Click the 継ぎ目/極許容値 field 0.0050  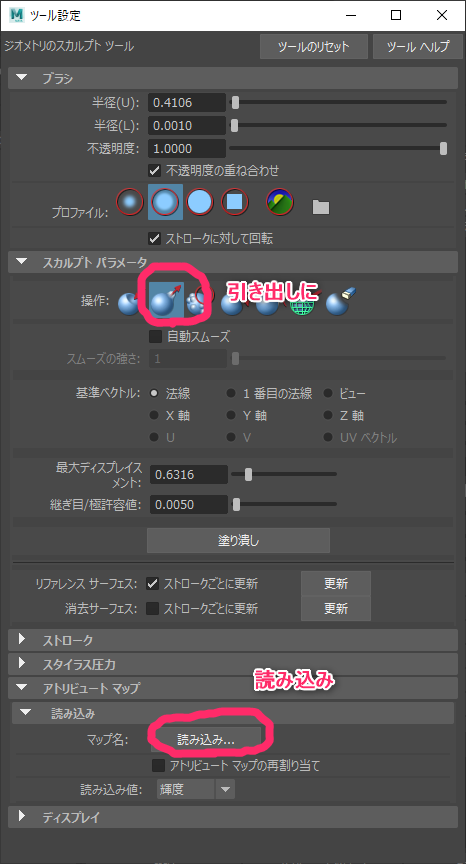click(188, 505)
